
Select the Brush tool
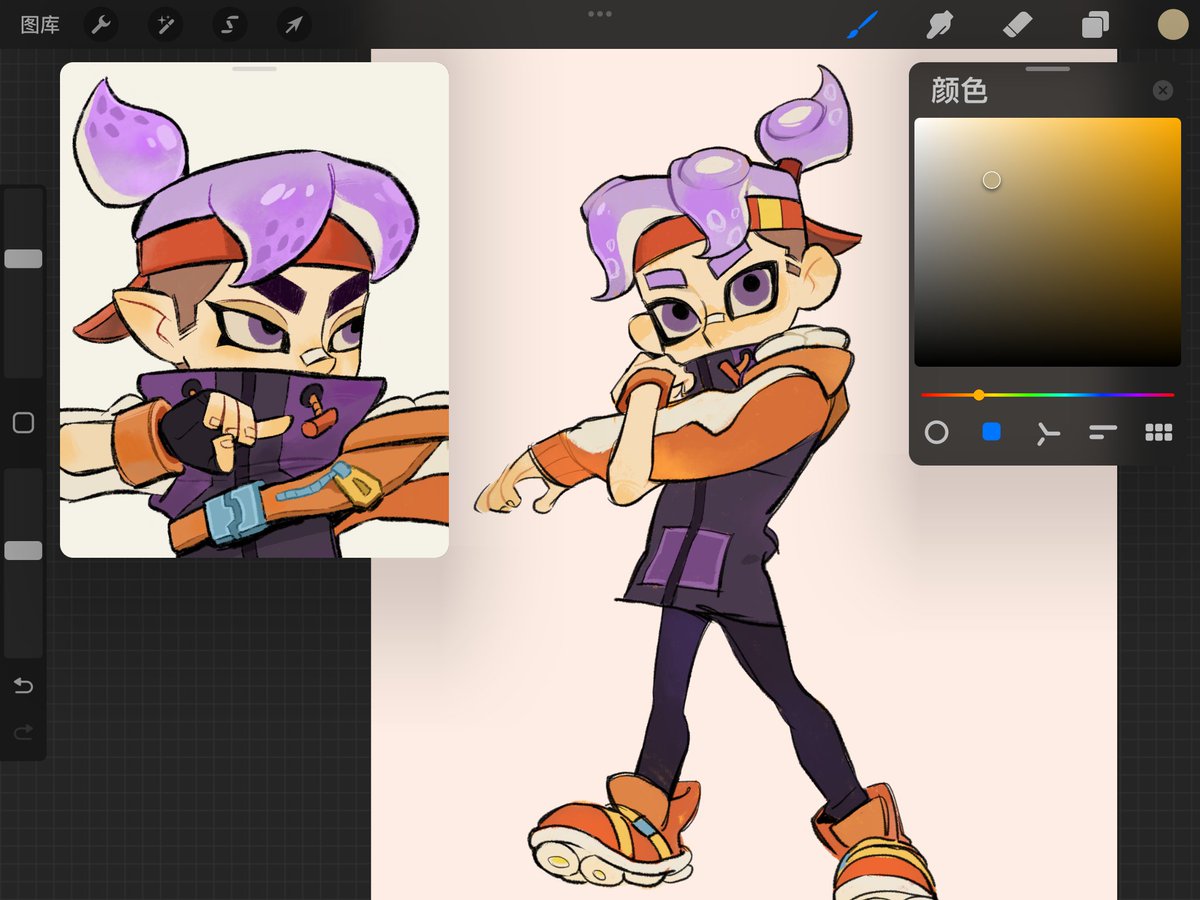[x=862, y=25]
